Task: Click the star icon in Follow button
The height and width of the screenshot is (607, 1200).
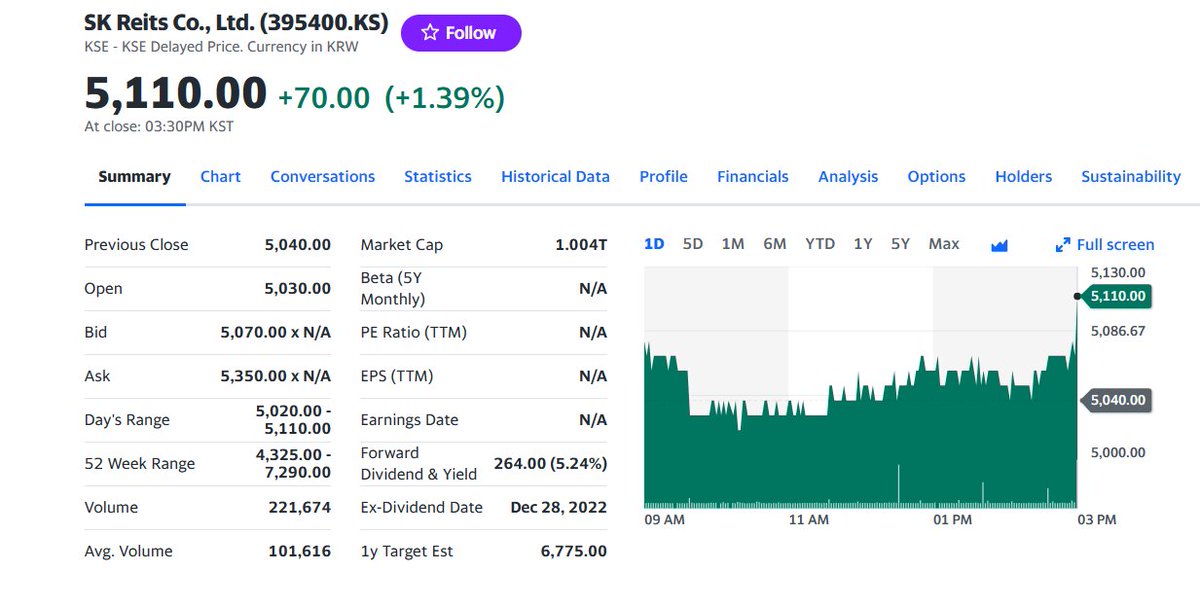Action: tap(430, 33)
